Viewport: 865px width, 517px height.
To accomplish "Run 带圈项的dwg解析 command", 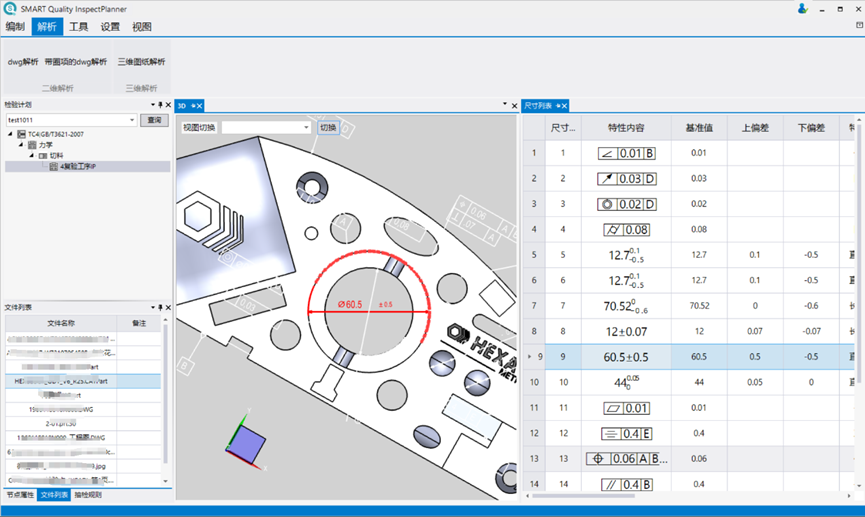I will 76,62.
